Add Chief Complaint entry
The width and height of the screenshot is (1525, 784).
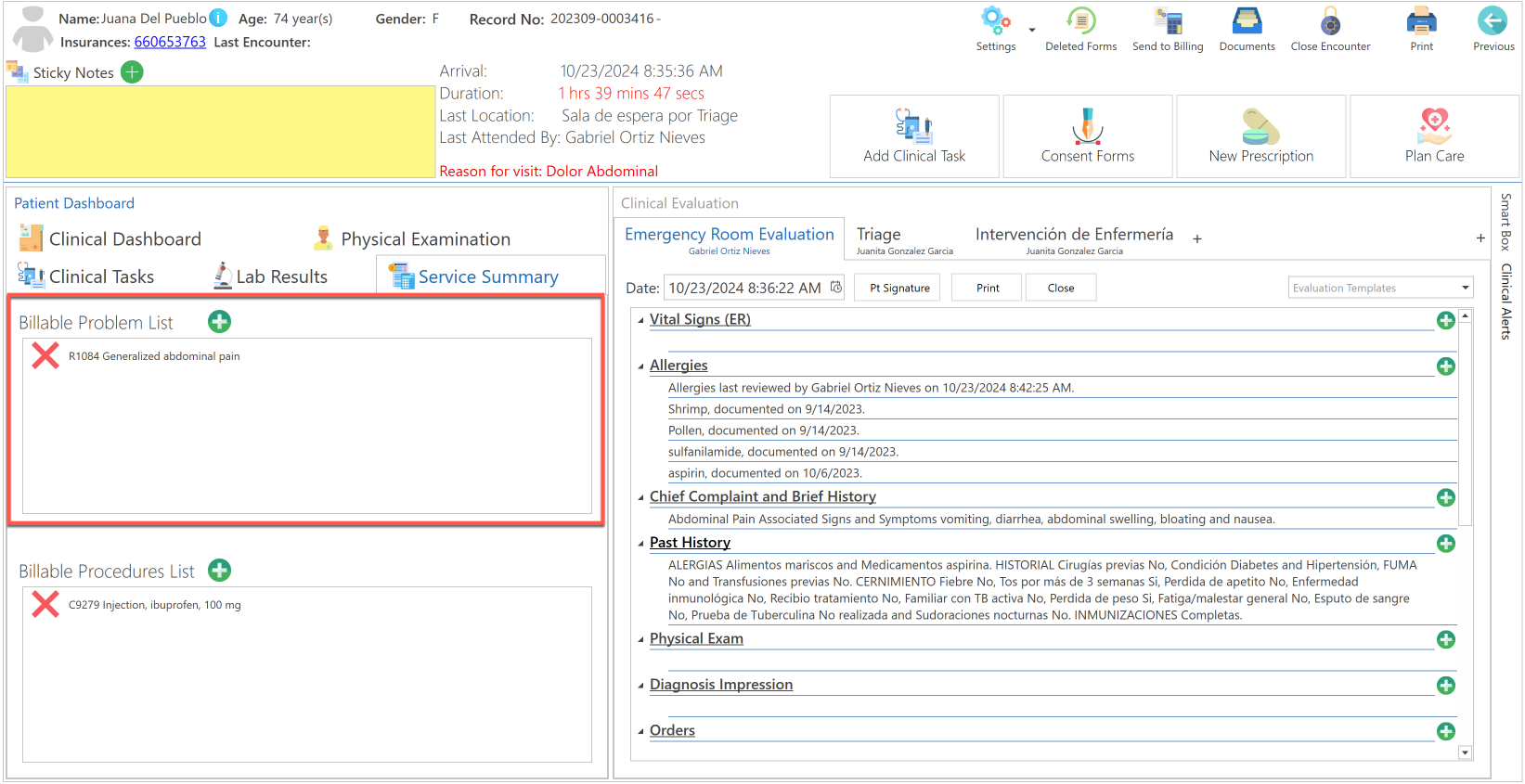(1445, 497)
